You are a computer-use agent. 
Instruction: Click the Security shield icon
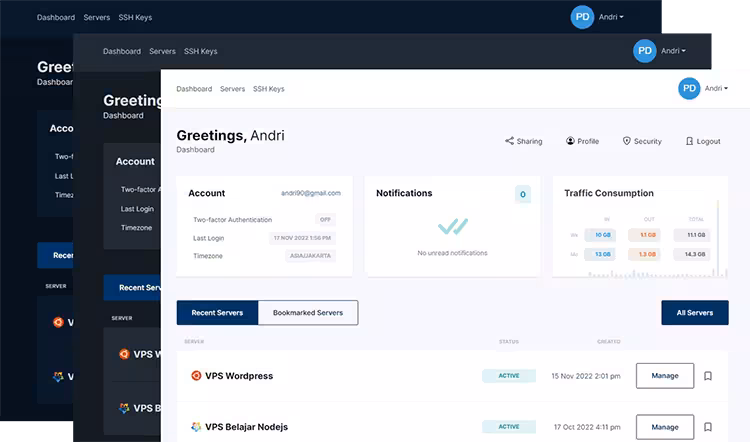[x=626, y=141]
